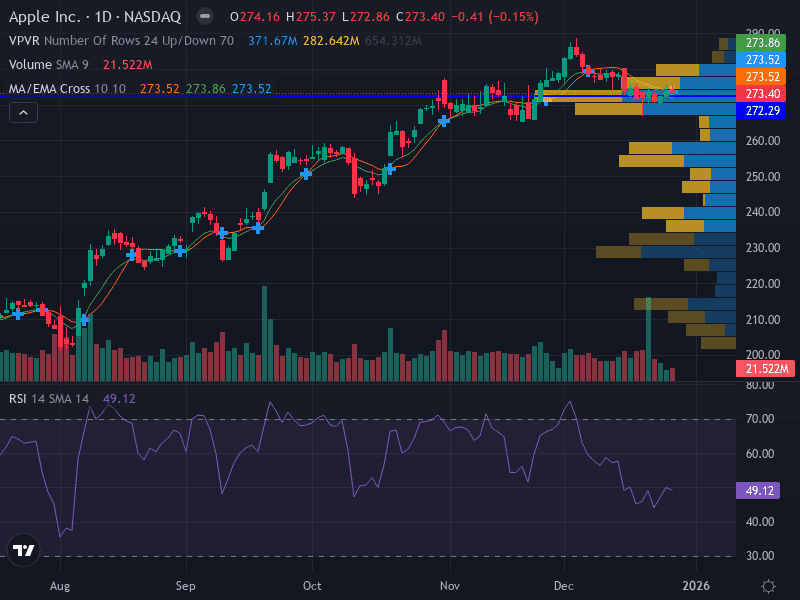Select the RSI 14 SMA 14 label
The width and height of the screenshot is (800, 600).
[49, 399]
